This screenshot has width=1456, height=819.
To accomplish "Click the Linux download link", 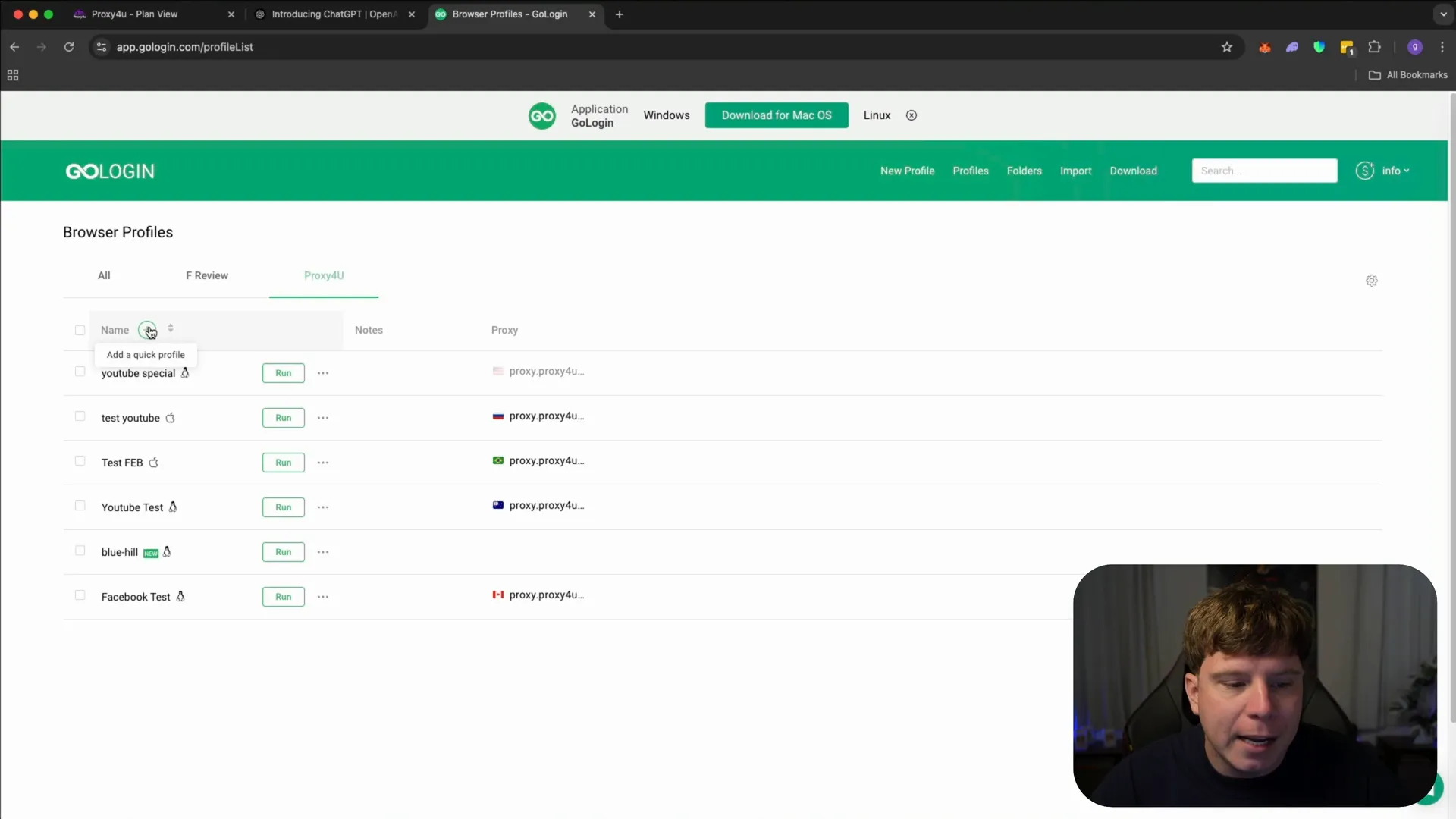I will pos(877,115).
